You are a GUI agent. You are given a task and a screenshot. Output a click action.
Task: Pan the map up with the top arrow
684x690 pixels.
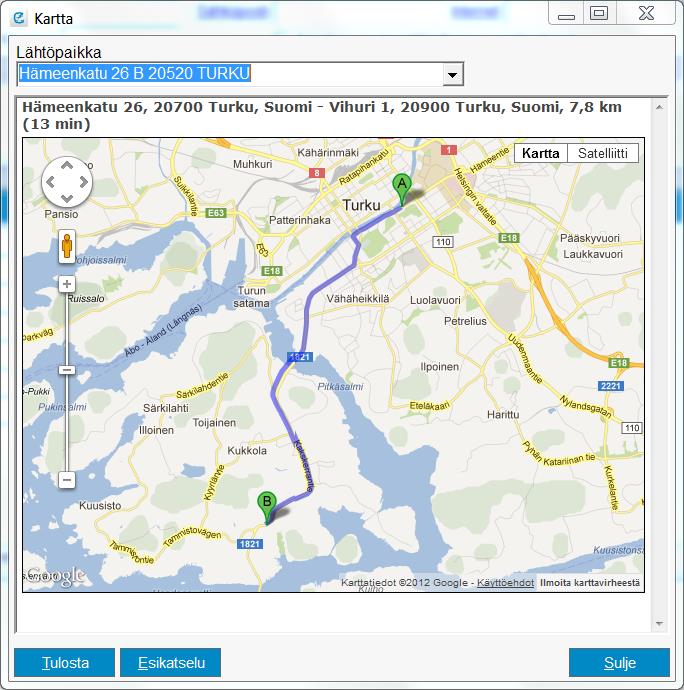click(x=67, y=166)
